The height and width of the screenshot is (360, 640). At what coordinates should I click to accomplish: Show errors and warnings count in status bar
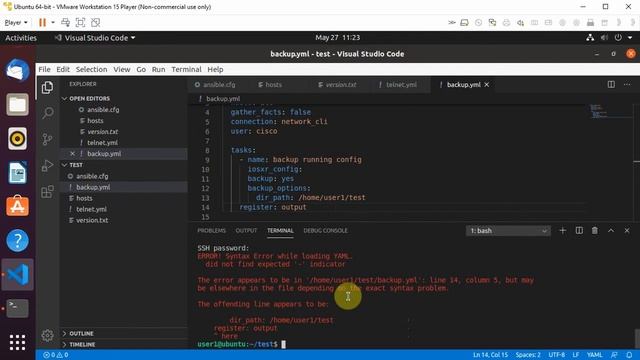(56, 355)
